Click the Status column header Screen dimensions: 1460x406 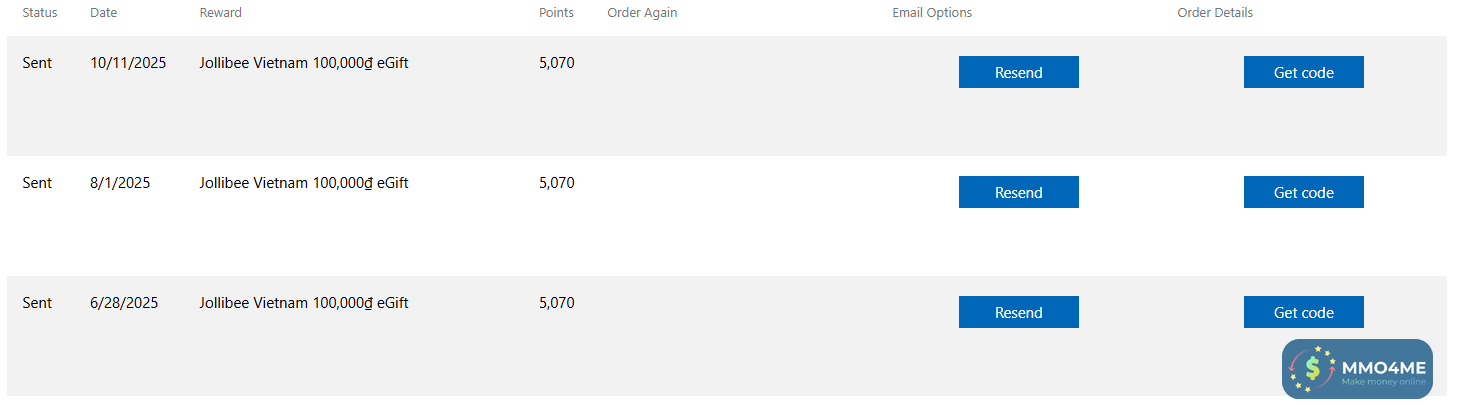pyautogui.click(x=40, y=13)
